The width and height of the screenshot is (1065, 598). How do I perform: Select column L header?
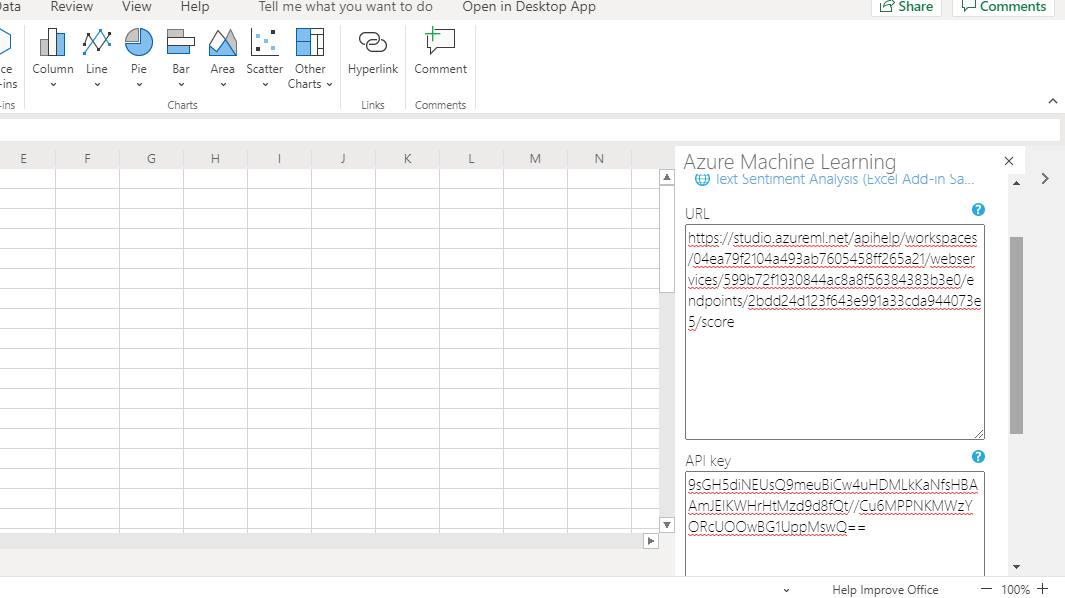(x=471, y=158)
